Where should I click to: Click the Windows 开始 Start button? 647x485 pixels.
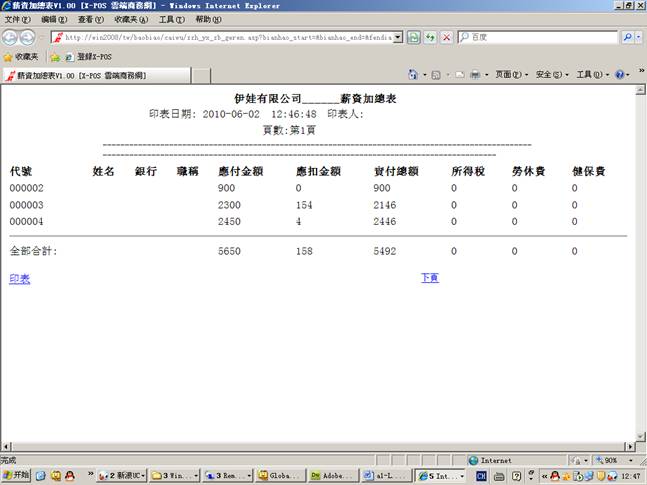pyautogui.click(x=16, y=475)
